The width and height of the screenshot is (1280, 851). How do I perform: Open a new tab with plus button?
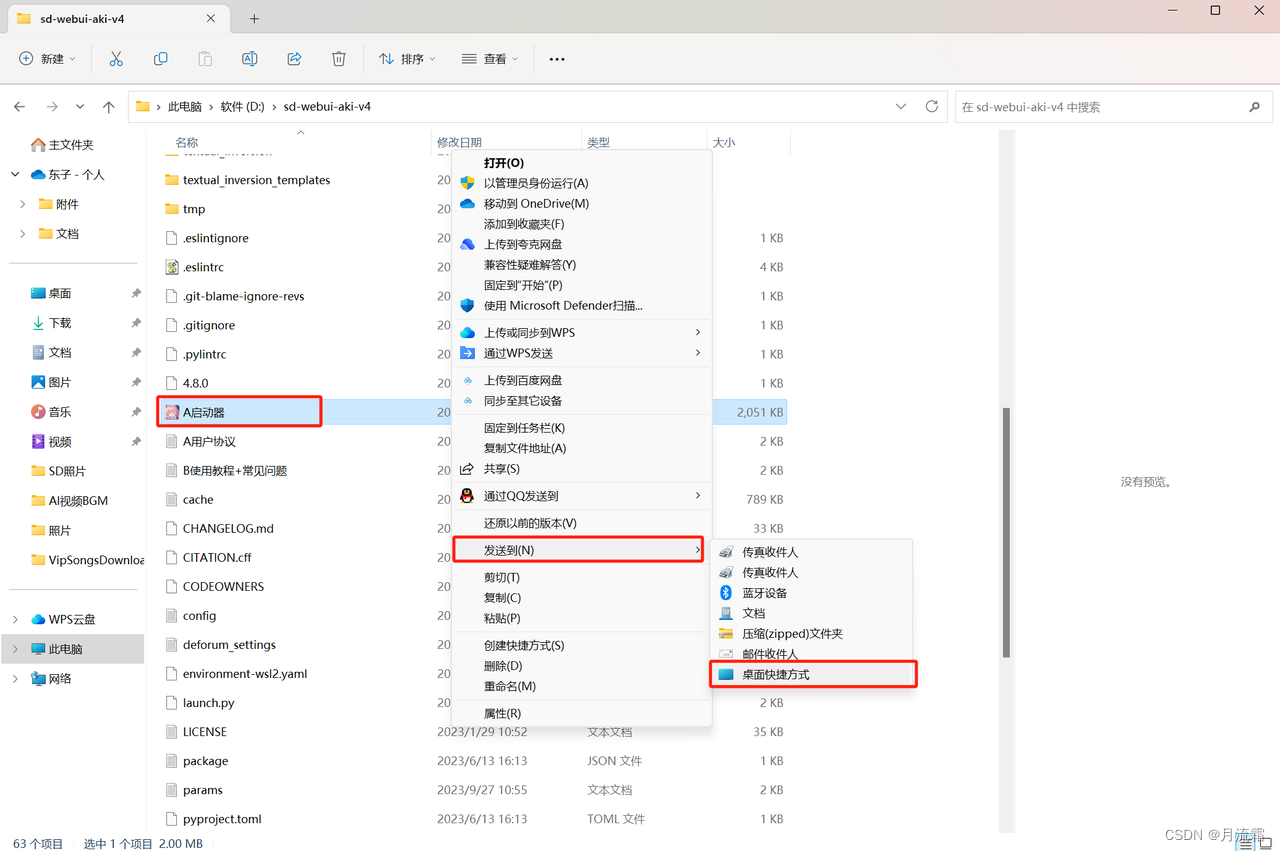[254, 18]
